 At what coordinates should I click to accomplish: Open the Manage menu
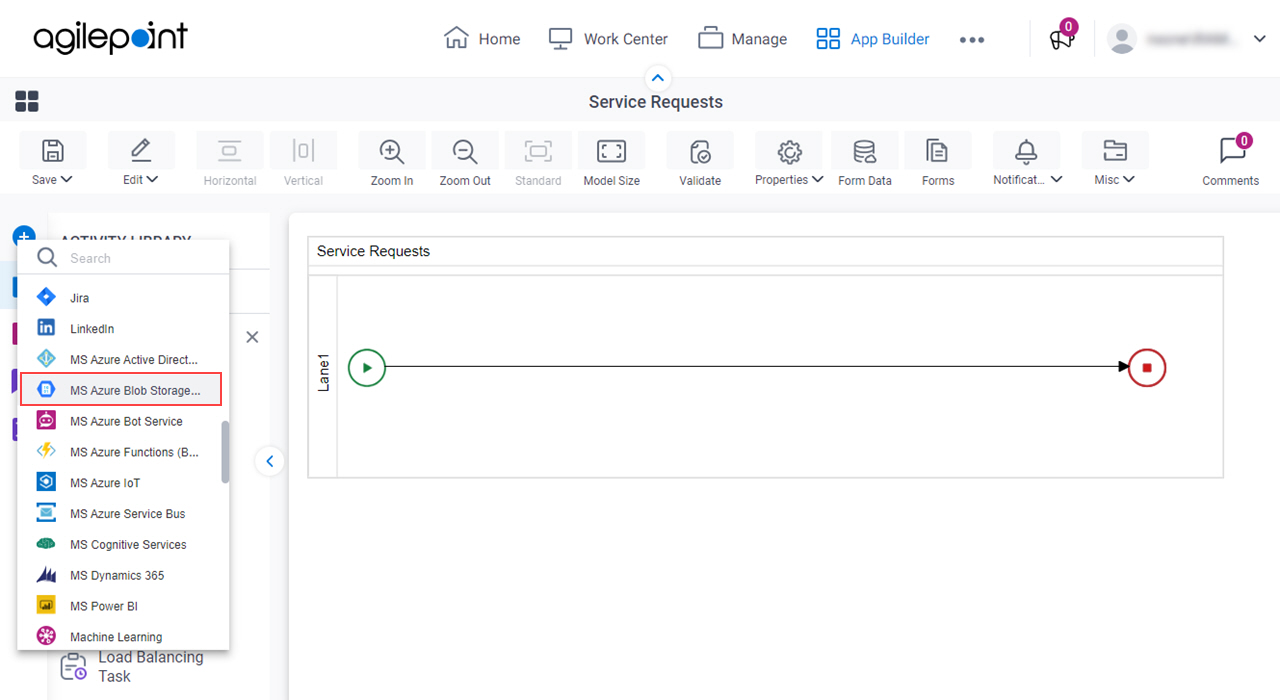743,39
